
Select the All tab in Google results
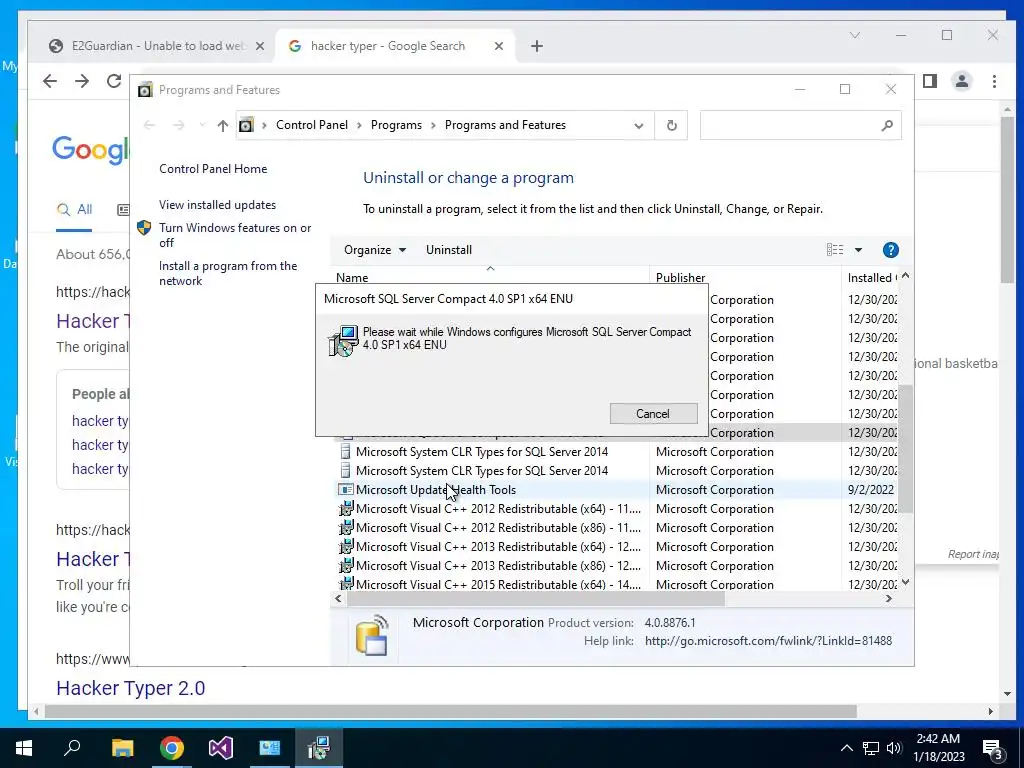tap(74, 210)
